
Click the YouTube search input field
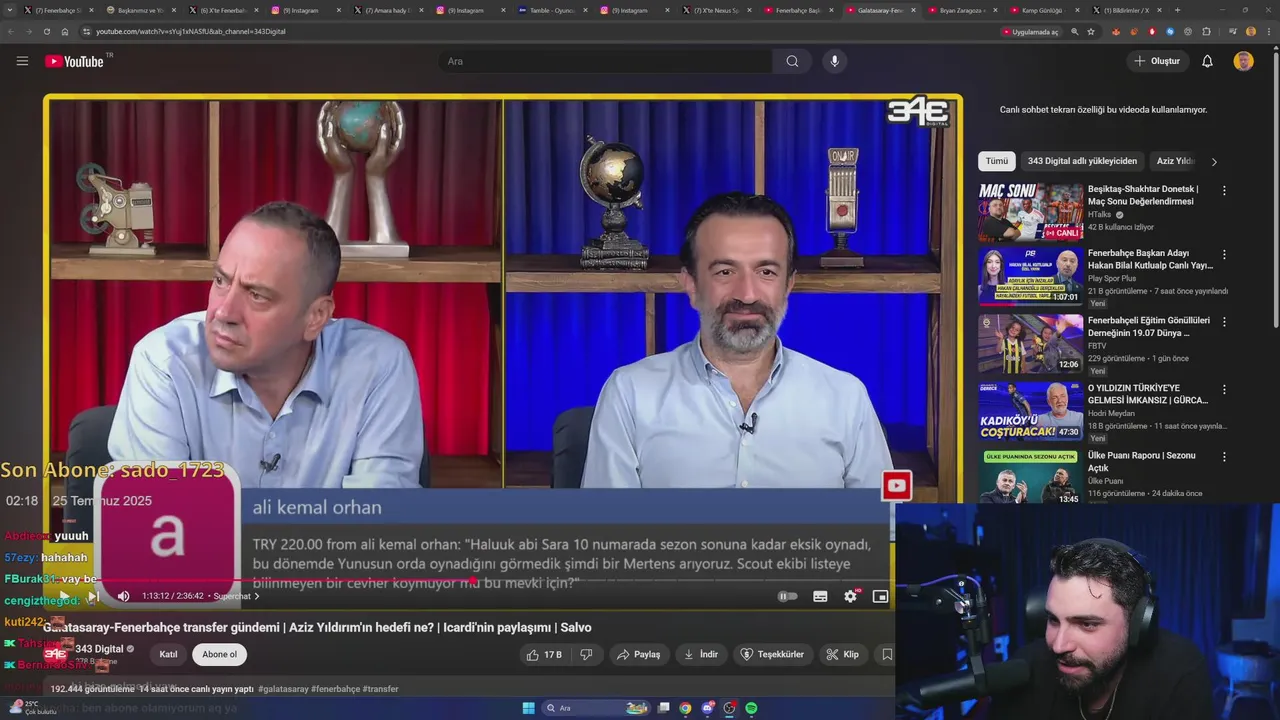pos(605,61)
